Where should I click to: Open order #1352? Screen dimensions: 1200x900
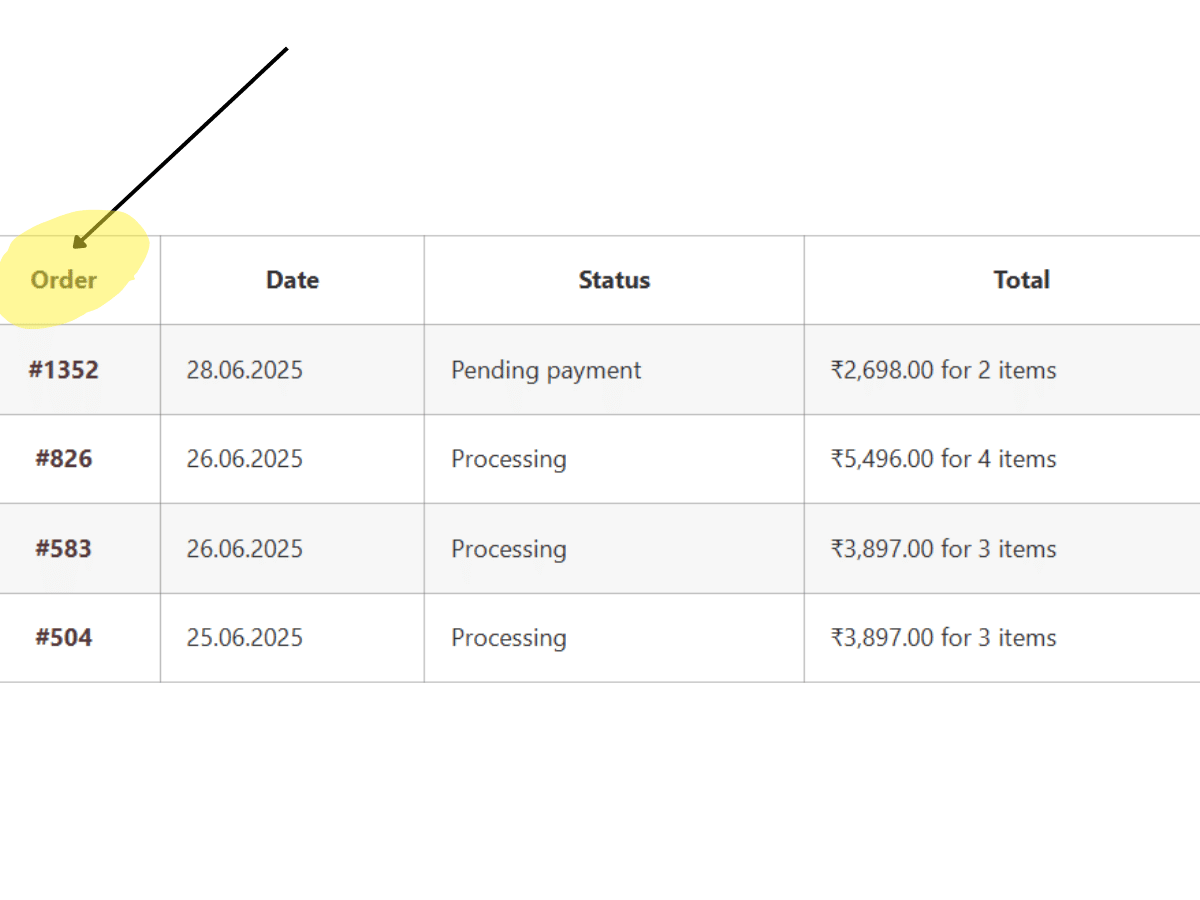(x=64, y=370)
